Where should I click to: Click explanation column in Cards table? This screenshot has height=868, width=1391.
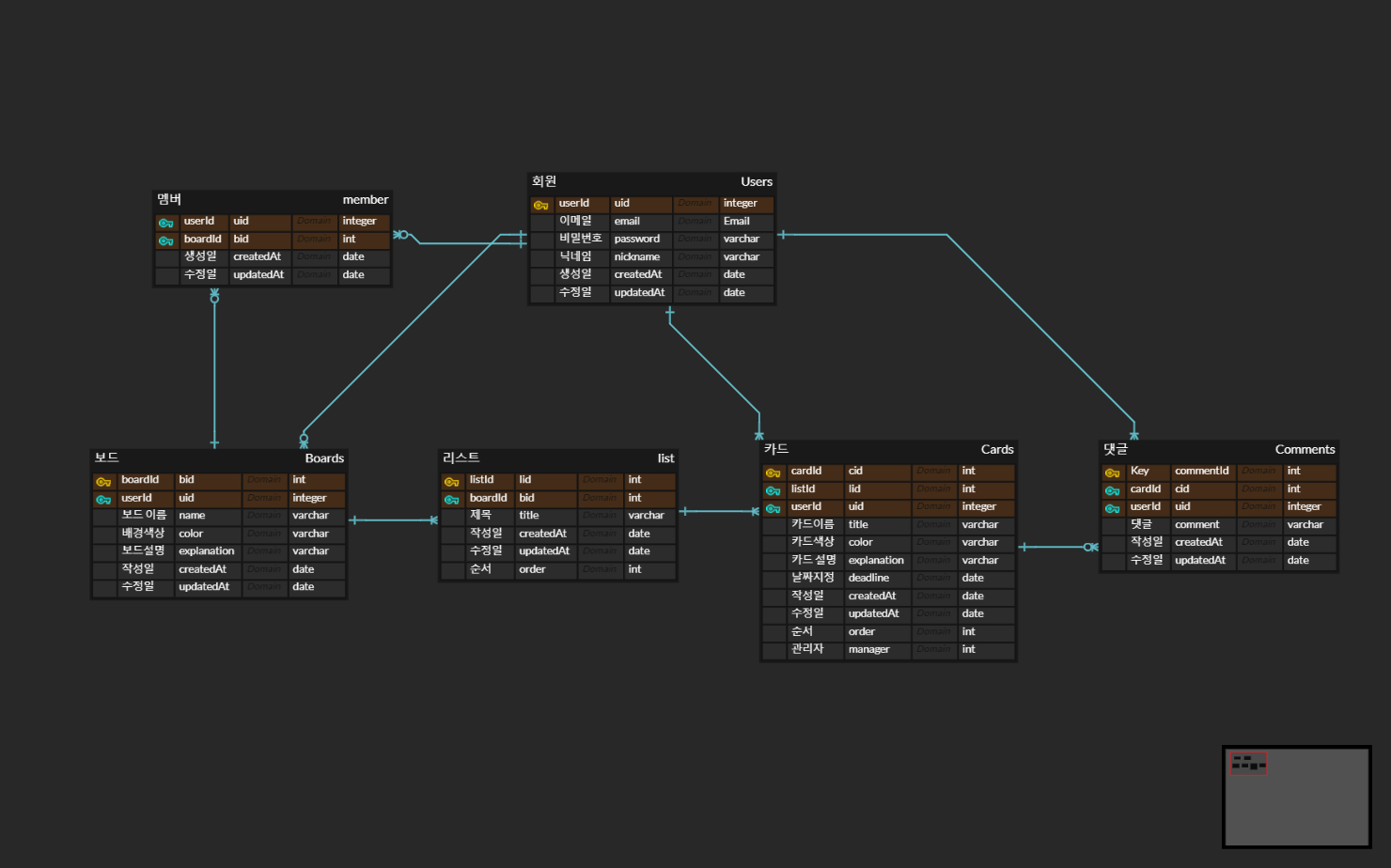876,561
